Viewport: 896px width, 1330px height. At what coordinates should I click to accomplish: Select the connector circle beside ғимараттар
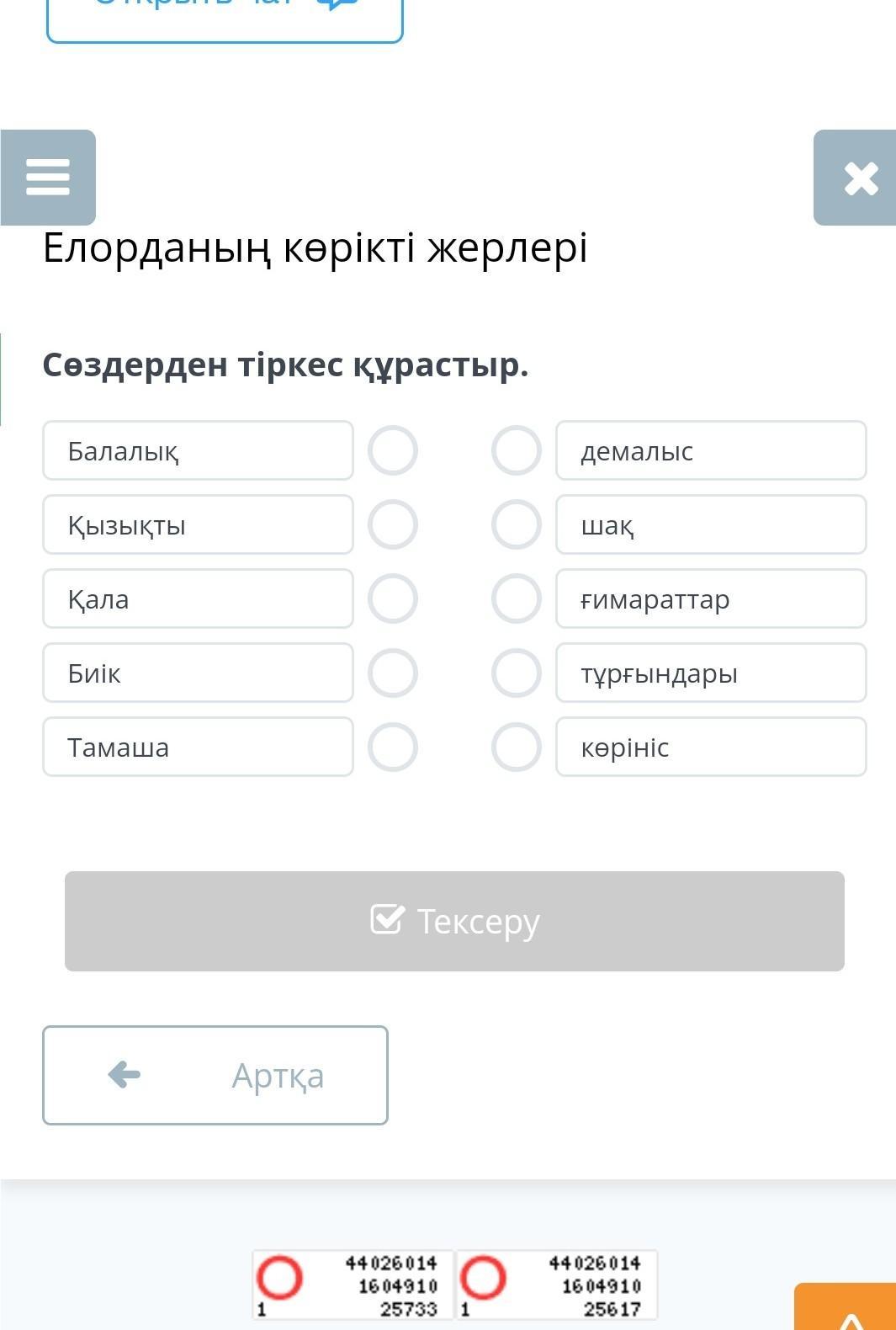(516, 598)
